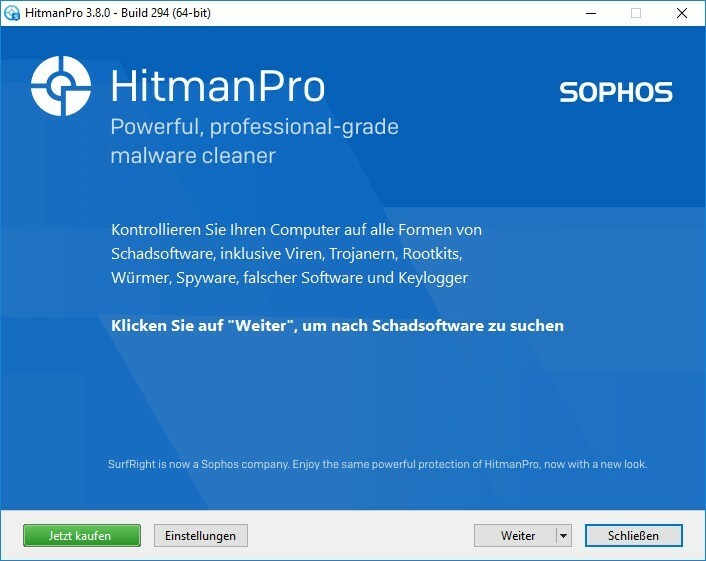Click the green Jetzt kaufen button
Screen dimensions: 706x561
pyautogui.click(x=81, y=535)
